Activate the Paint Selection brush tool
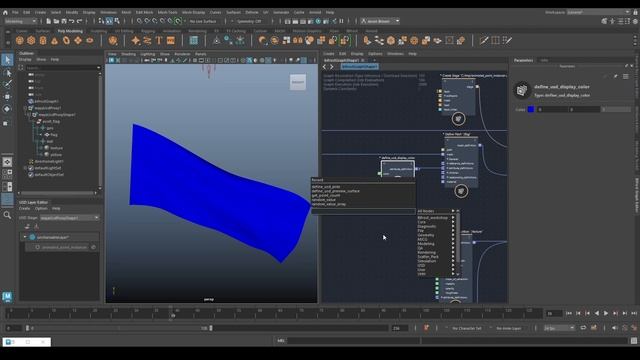The width and height of the screenshot is (640, 360). [x=7, y=84]
